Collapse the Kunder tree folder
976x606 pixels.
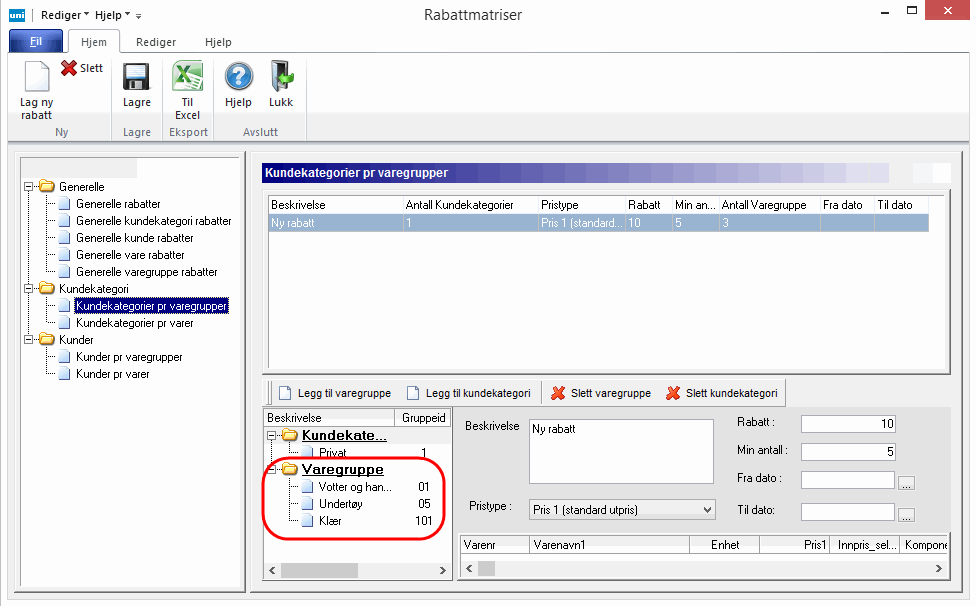[x=29, y=340]
